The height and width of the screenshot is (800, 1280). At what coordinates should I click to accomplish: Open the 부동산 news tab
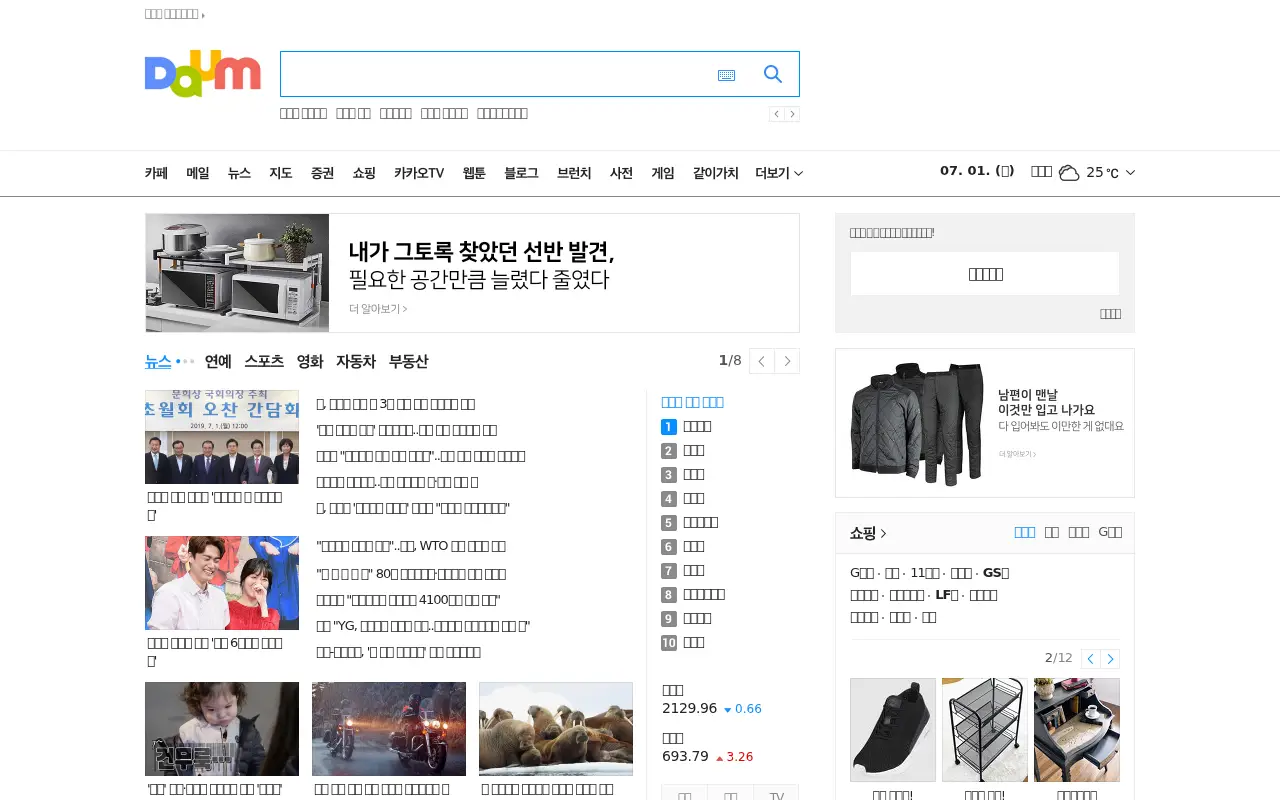(409, 361)
